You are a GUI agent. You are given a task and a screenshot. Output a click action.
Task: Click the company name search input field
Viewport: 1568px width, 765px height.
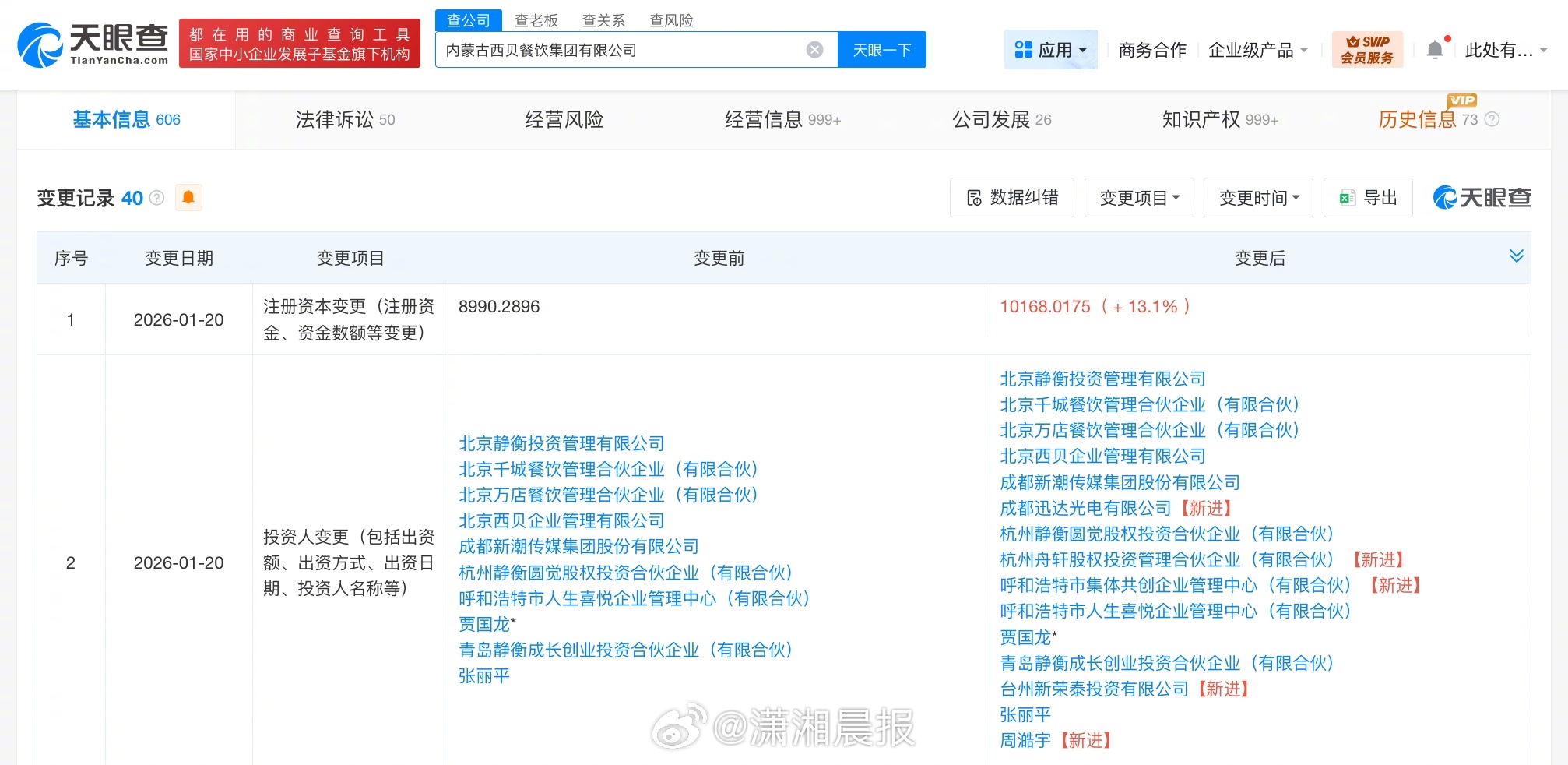[x=619, y=50]
